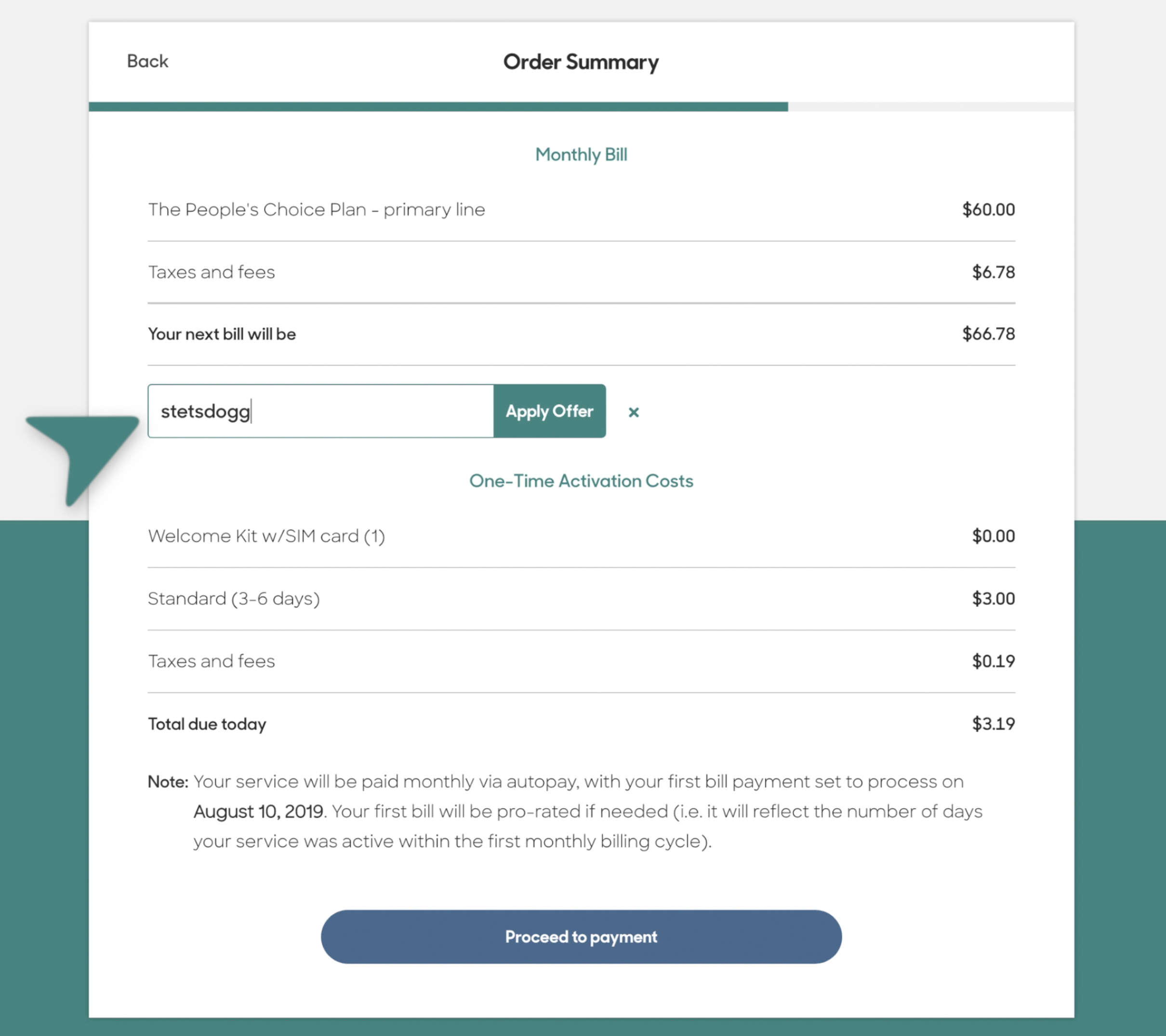The width and height of the screenshot is (1166, 1036).
Task: Open the One-Time Activation Costs section
Action: coord(581,481)
